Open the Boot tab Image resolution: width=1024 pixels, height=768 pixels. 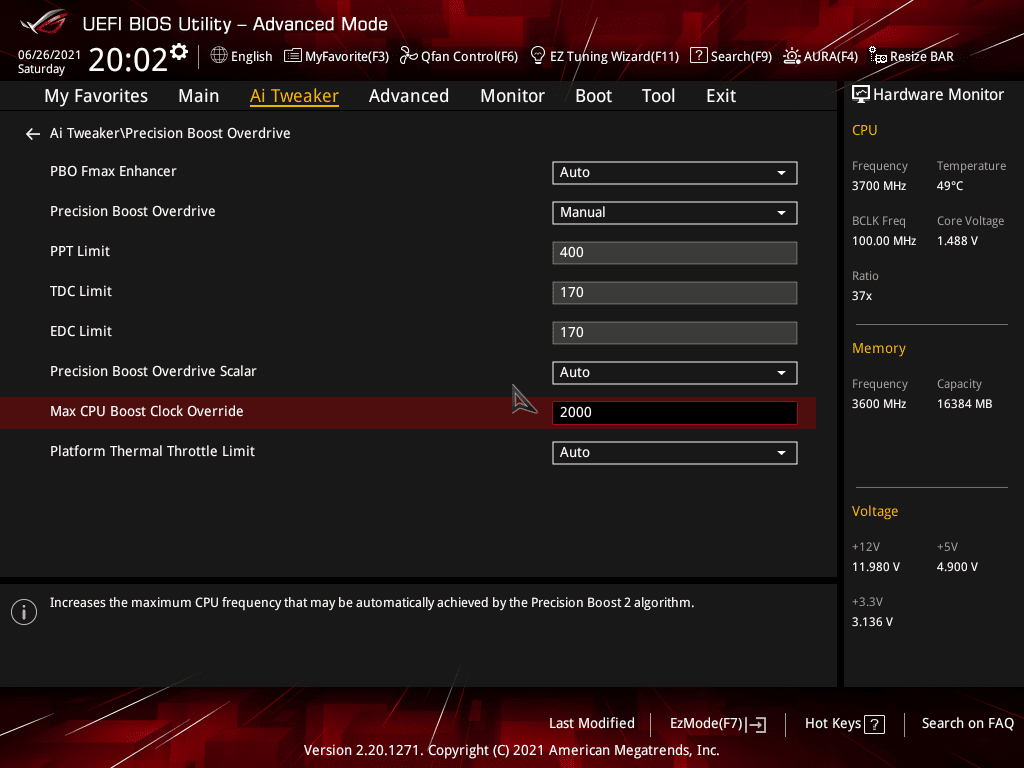pos(594,96)
